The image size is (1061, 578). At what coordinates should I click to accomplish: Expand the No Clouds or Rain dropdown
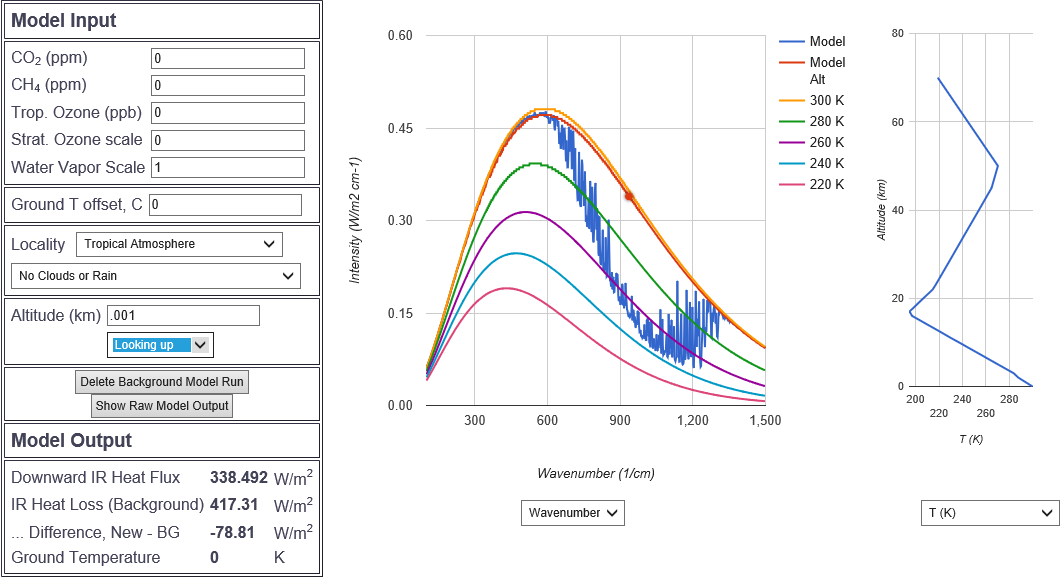tap(155, 276)
